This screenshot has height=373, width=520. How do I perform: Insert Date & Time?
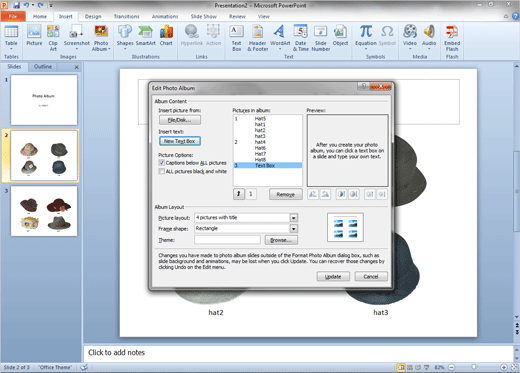(x=301, y=38)
